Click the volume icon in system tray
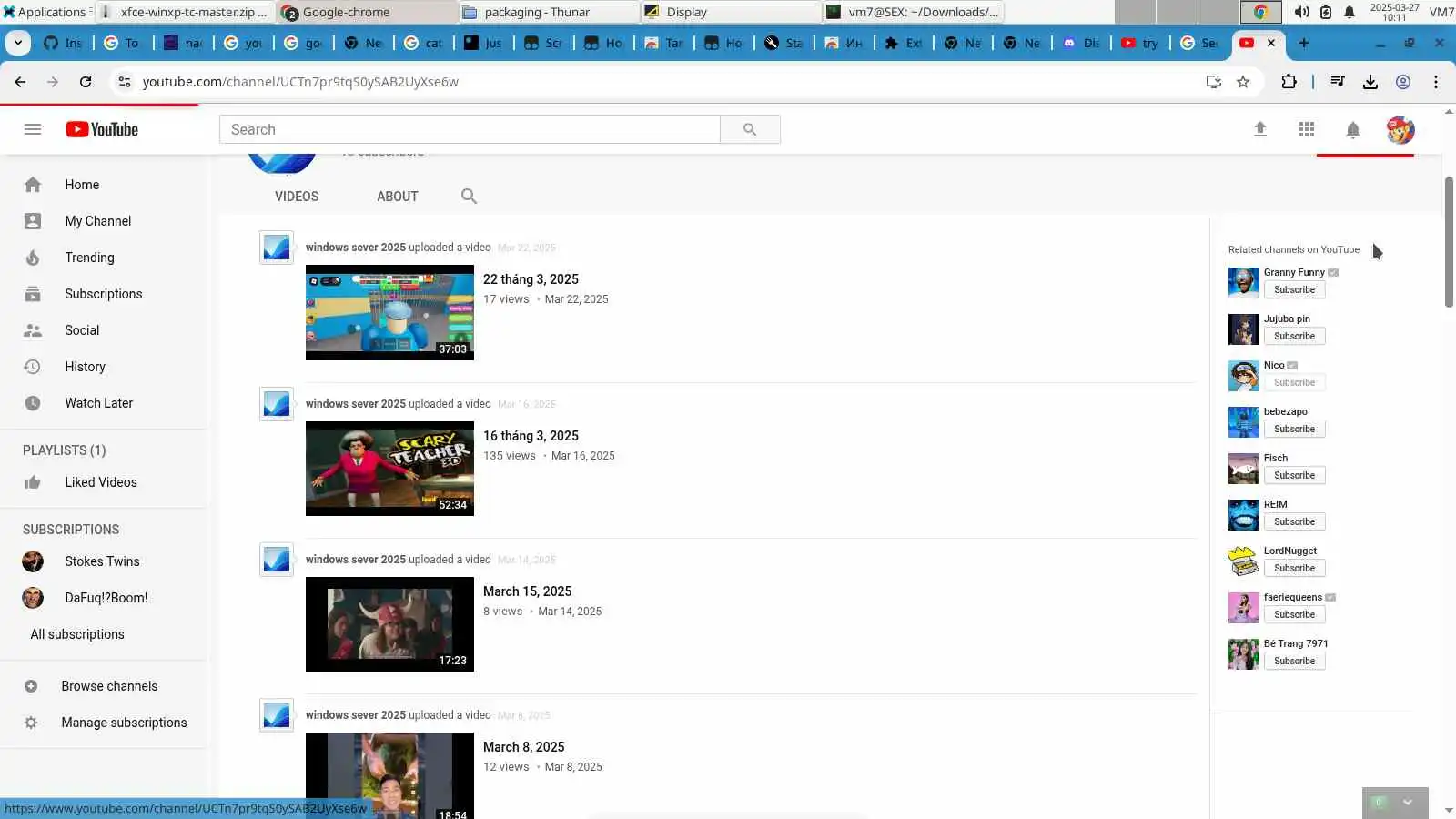The width and height of the screenshot is (1456, 819). coord(1302,12)
